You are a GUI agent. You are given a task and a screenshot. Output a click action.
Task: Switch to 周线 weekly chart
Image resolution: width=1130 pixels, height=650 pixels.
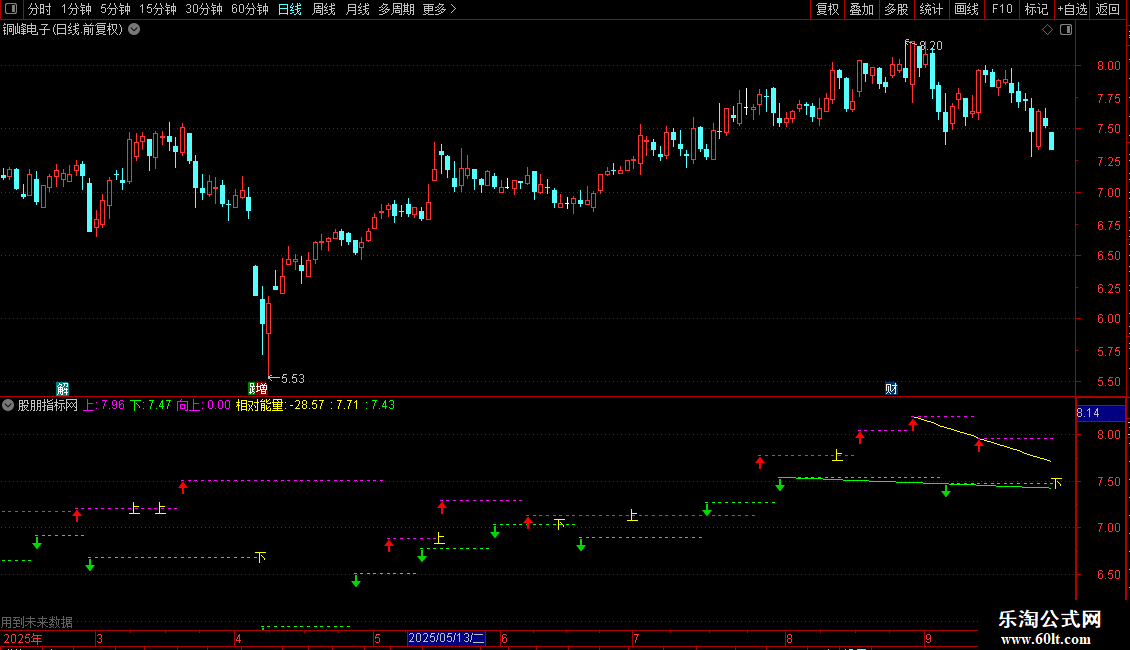click(x=324, y=9)
